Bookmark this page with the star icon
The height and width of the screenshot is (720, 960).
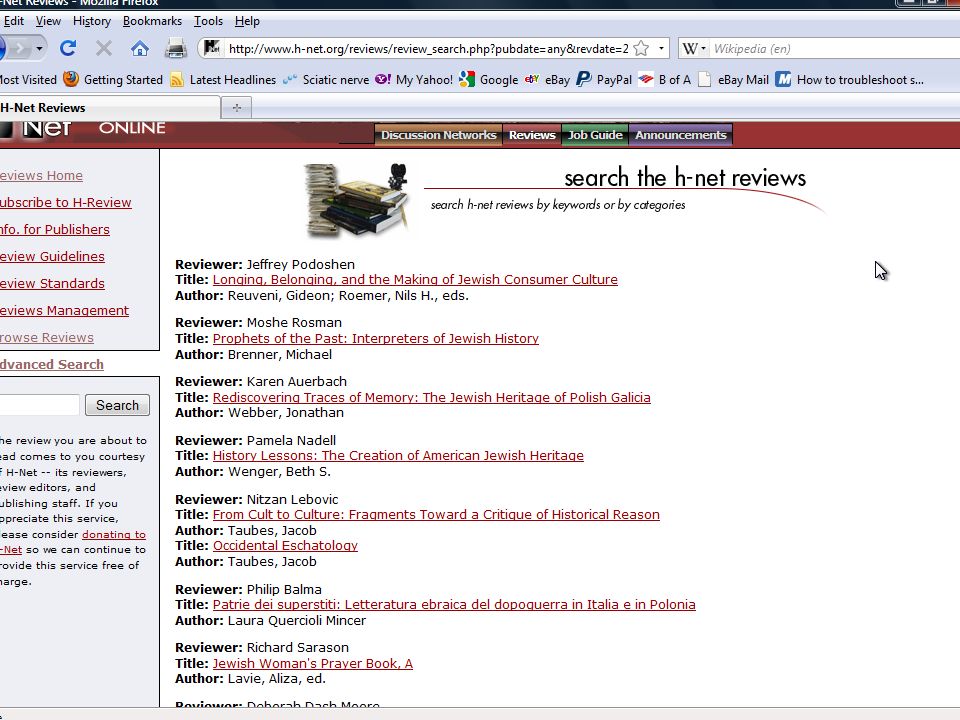(x=641, y=48)
